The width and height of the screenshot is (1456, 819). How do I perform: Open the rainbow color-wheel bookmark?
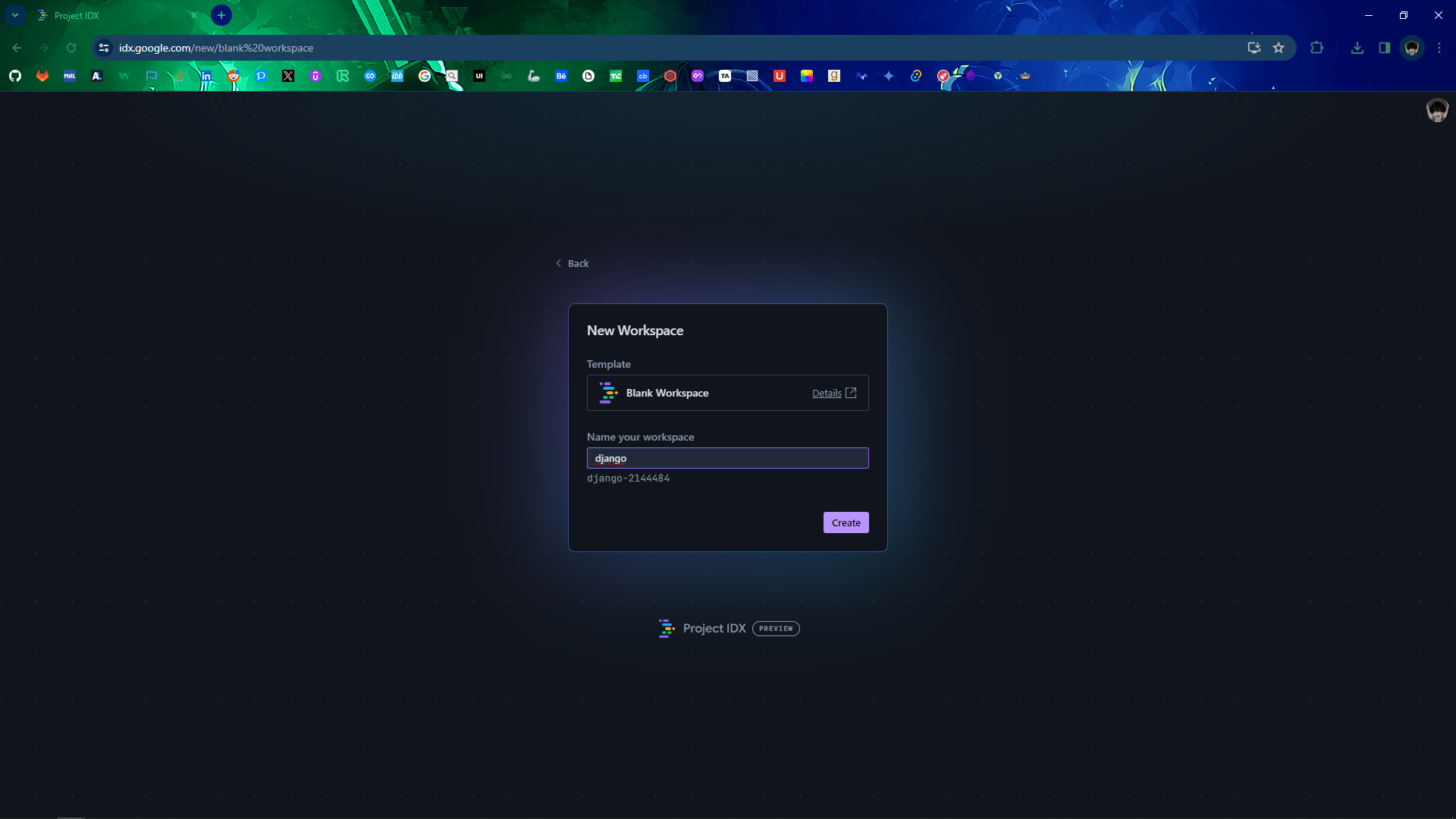[807, 76]
